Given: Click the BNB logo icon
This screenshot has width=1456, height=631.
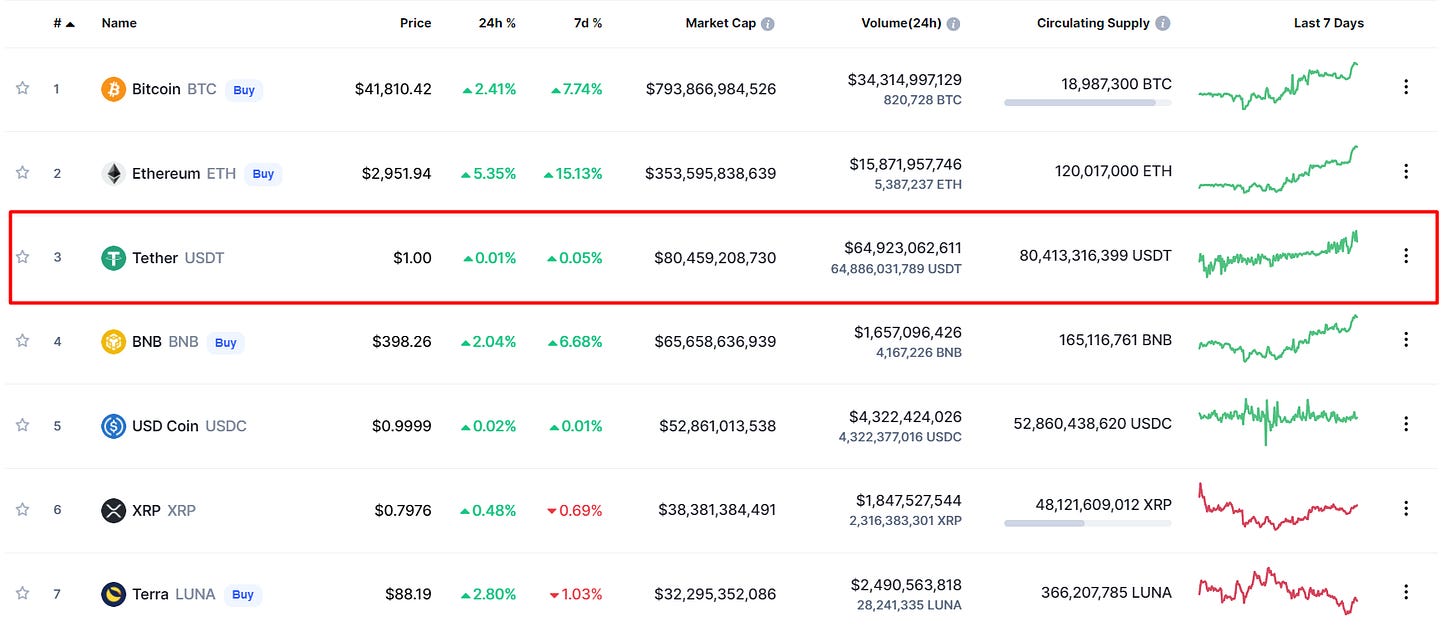Looking at the screenshot, I should (x=114, y=342).
